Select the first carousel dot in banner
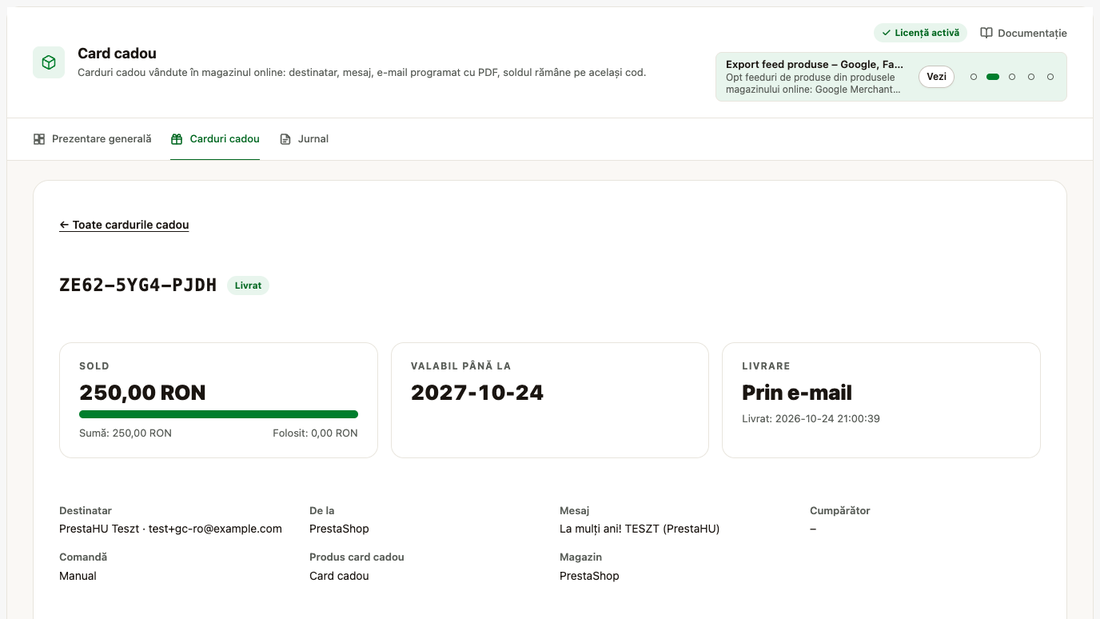This screenshot has height=619, width=1100. (974, 76)
